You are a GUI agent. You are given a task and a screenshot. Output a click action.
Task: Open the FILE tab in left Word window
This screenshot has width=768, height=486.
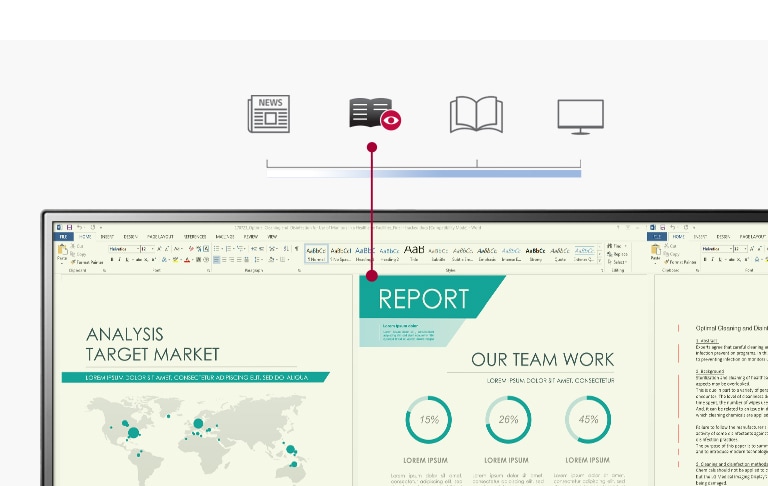click(x=62, y=237)
